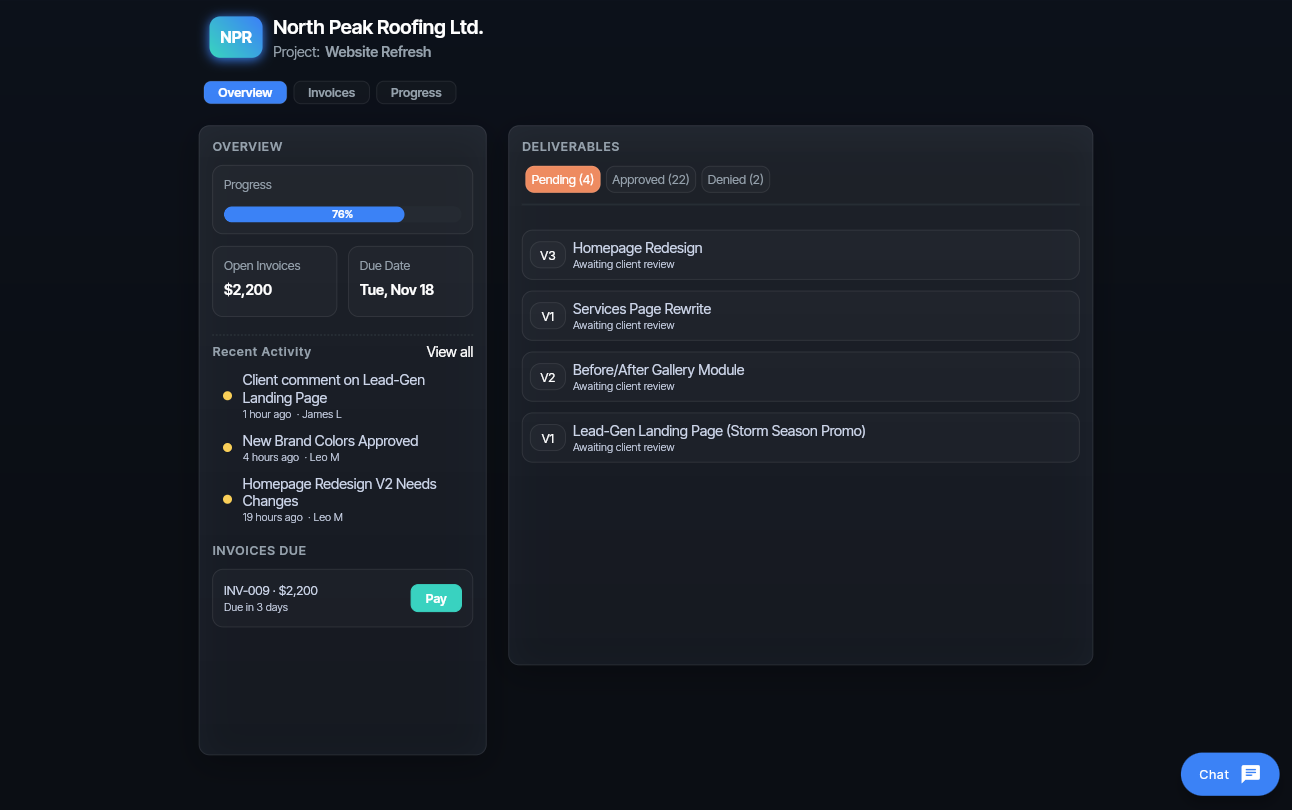Screen dimensions: 1292x810
Task: Show Approved (22) deliverables
Action: (x=650, y=180)
